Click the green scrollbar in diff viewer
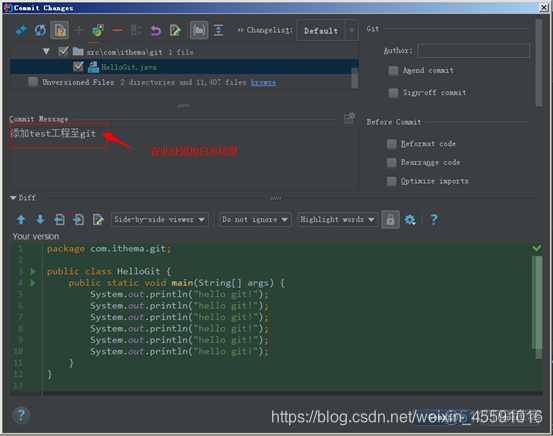The width and height of the screenshot is (553, 436). click(x=537, y=303)
